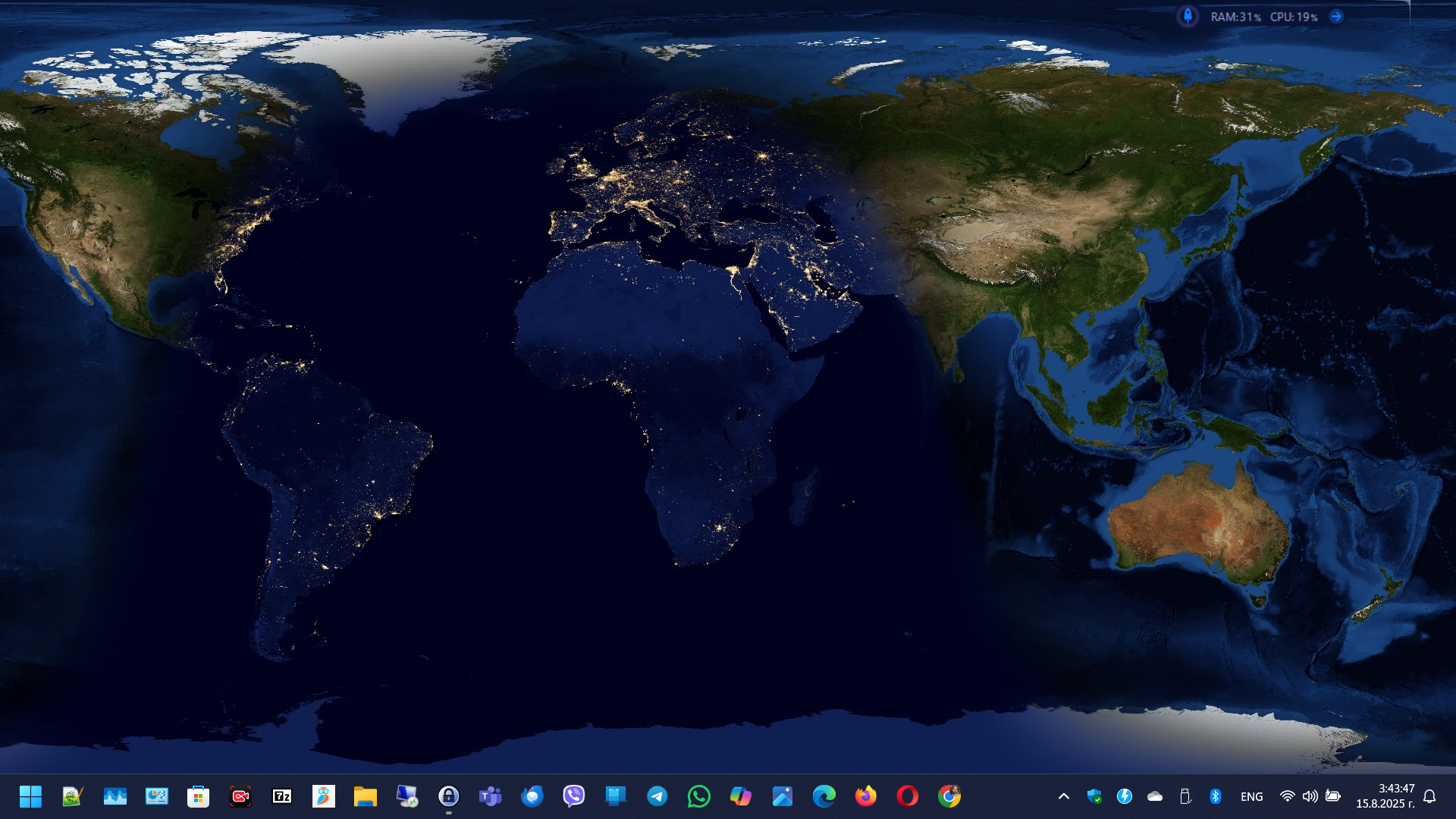Launch Firefox browser
The height and width of the screenshot is (819, 1456).
[865, 796]
